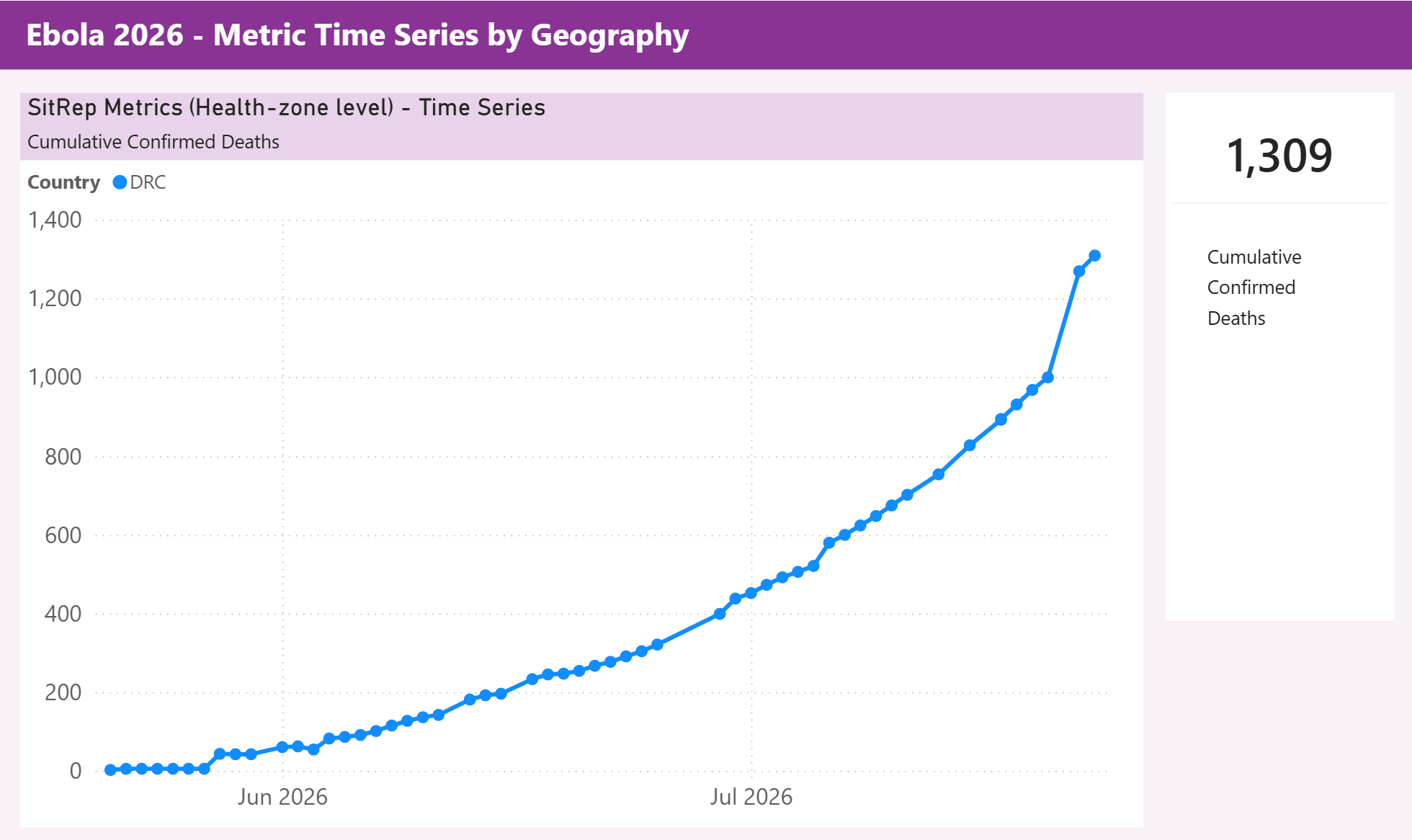1412x840 pixels.
Task: Click the SitRep Metrics Time Series title
Action: pos(286,107)
